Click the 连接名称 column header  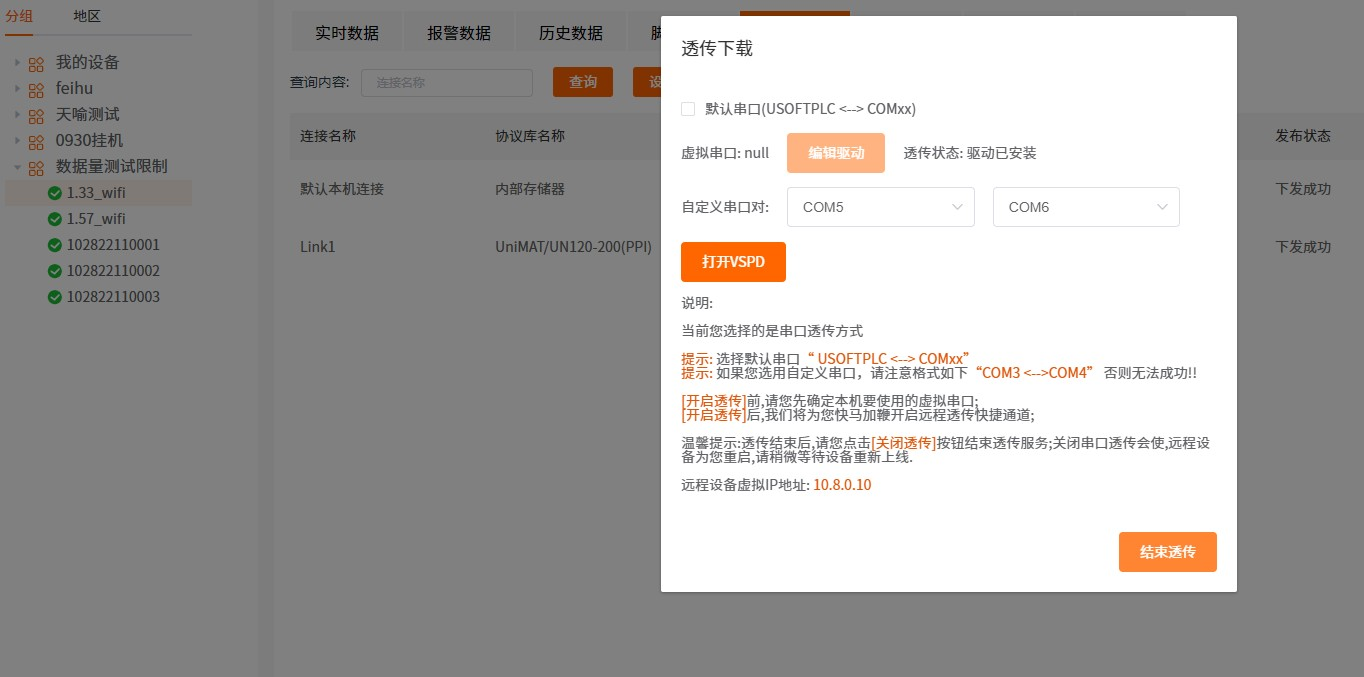328,136
